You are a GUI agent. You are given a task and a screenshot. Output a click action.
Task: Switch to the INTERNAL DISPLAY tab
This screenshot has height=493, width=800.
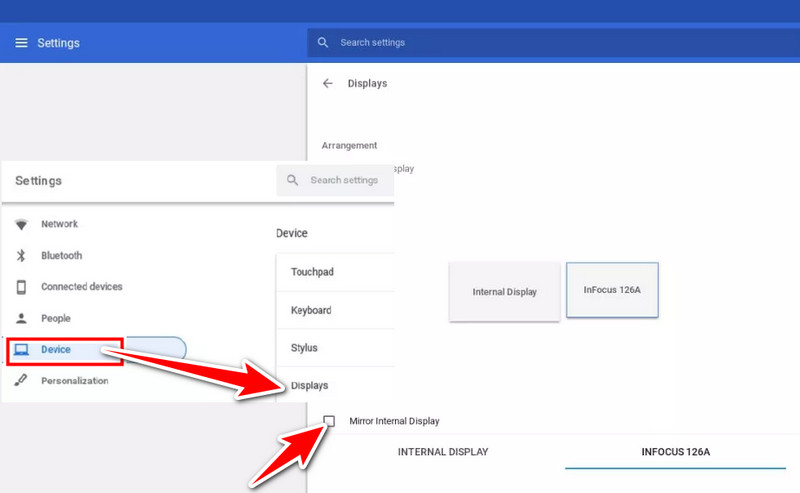pos(443,452)
